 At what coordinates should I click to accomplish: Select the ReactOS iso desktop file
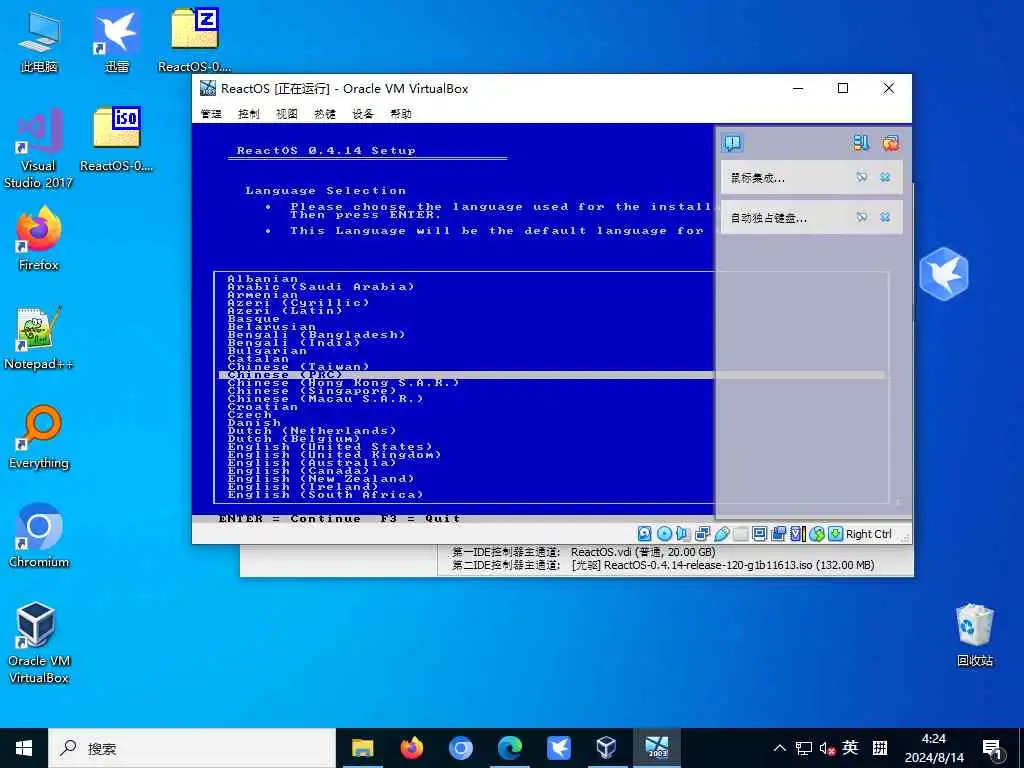116,140
